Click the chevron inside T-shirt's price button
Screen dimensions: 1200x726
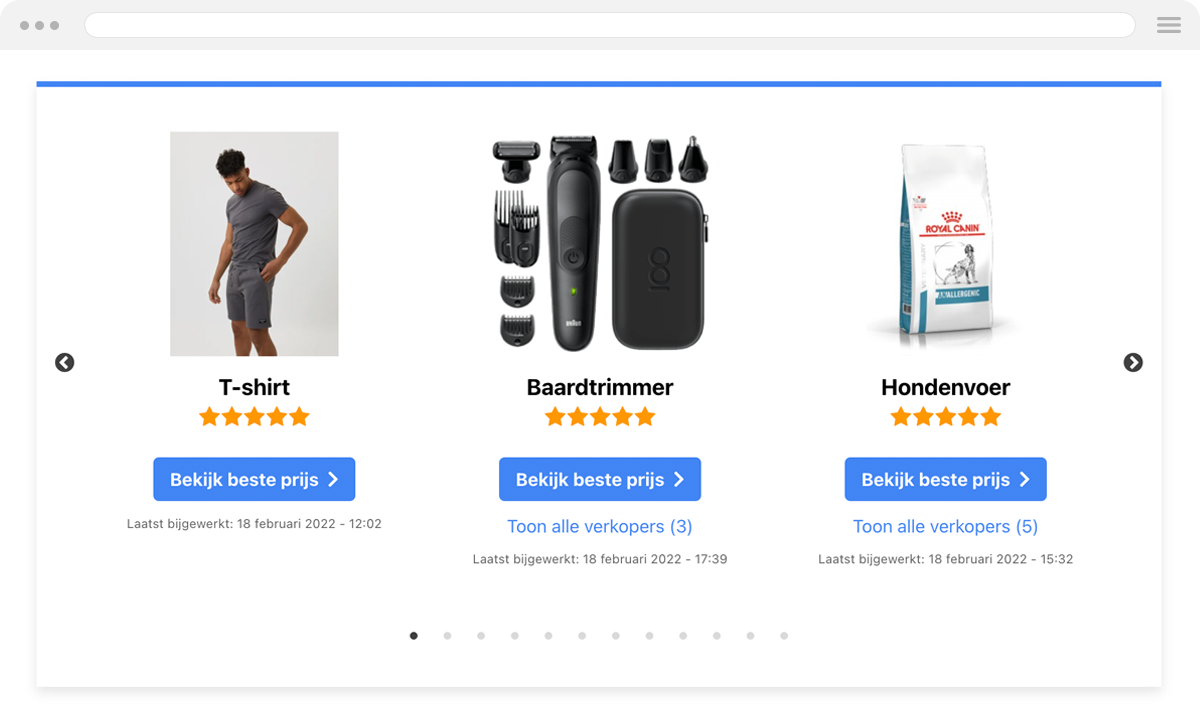[332, 479]
